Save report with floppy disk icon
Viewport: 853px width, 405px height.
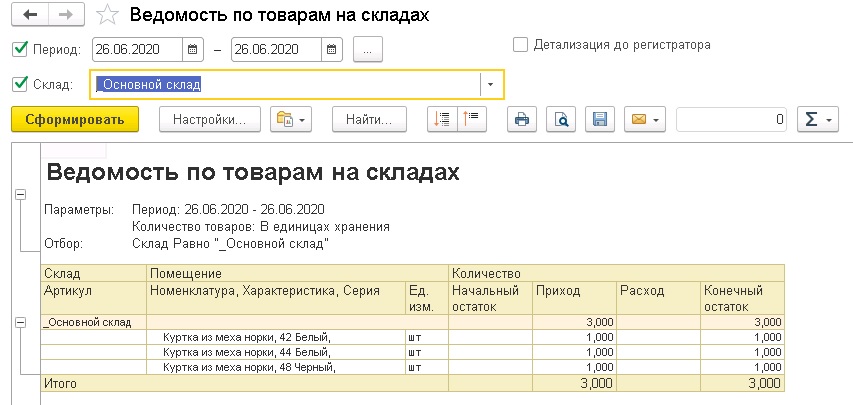pyautogui.click(x=600, y=119)
